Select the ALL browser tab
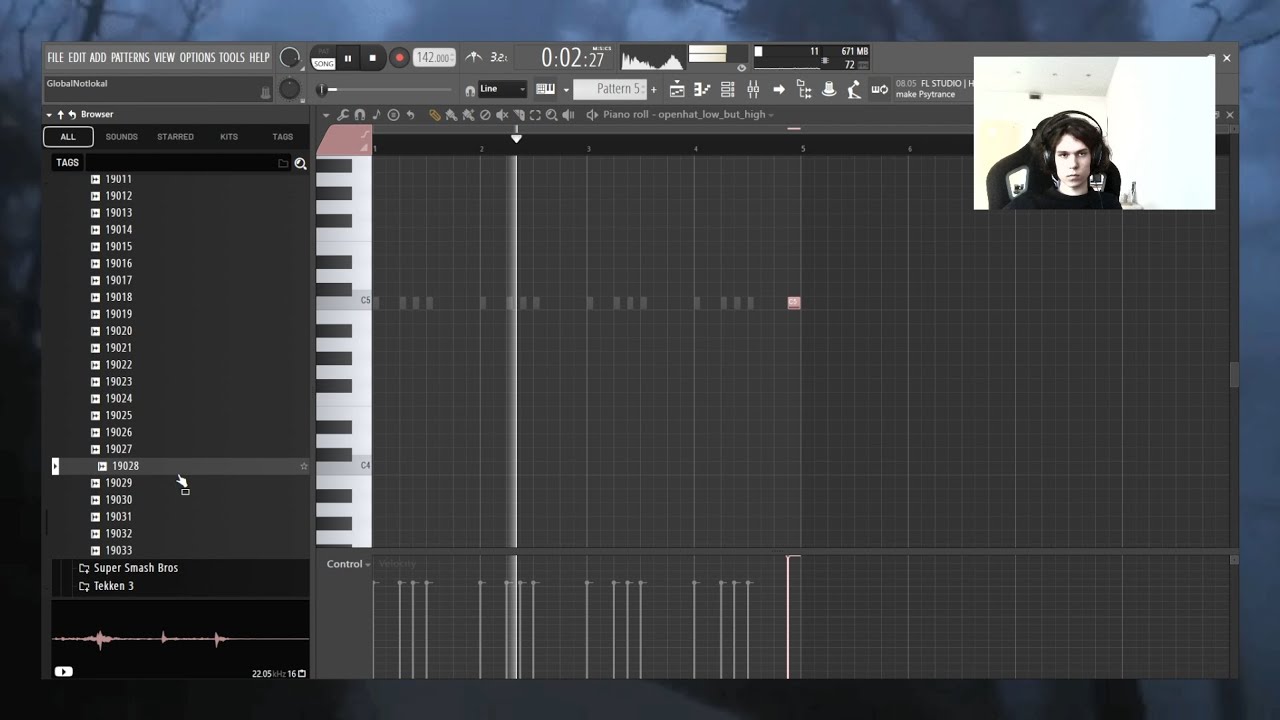Screen dimensions: 1280x720 [x=68, y=137]
